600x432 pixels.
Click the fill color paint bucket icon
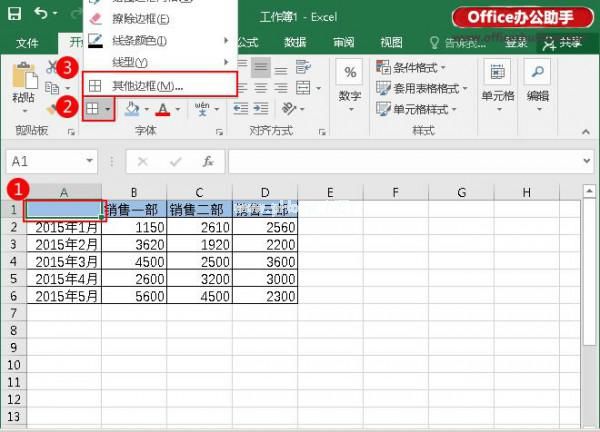tap(131, 108)
